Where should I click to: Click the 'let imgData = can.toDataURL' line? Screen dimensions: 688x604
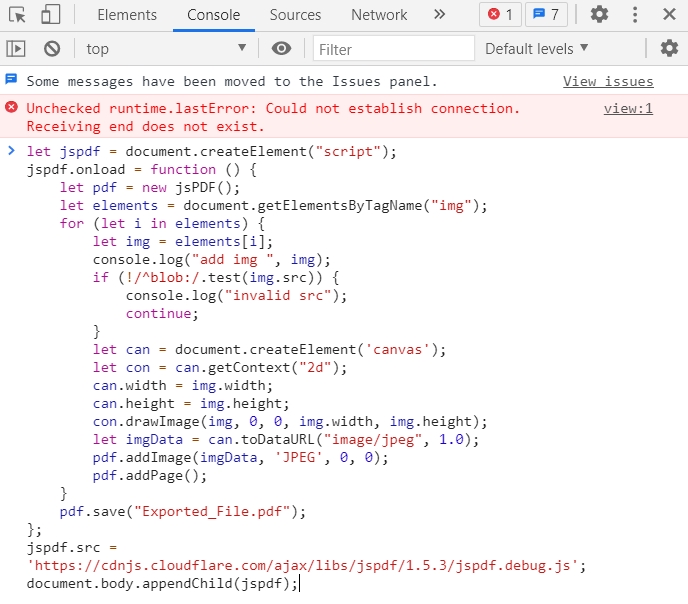(286, 440)
